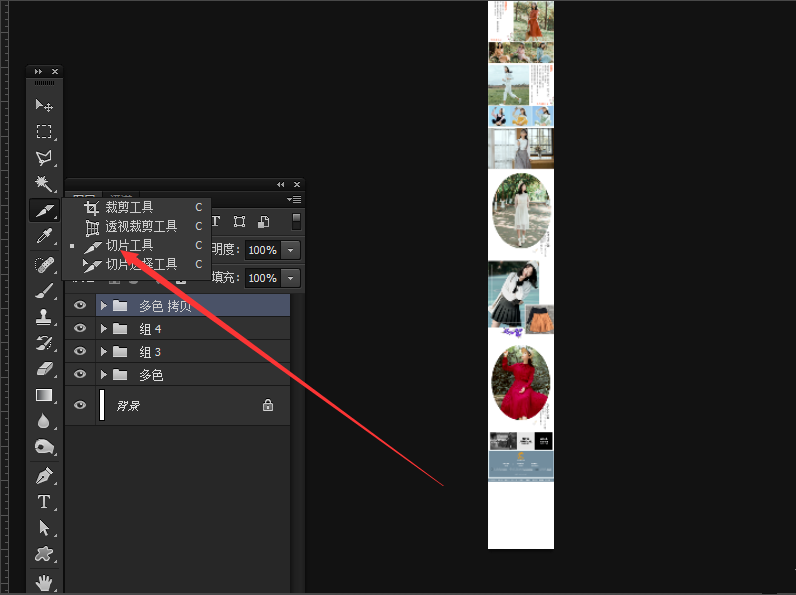This screenshot has width=796, height=595.
Task: Select the Clone Stamp tool
Action: point(44,317)
